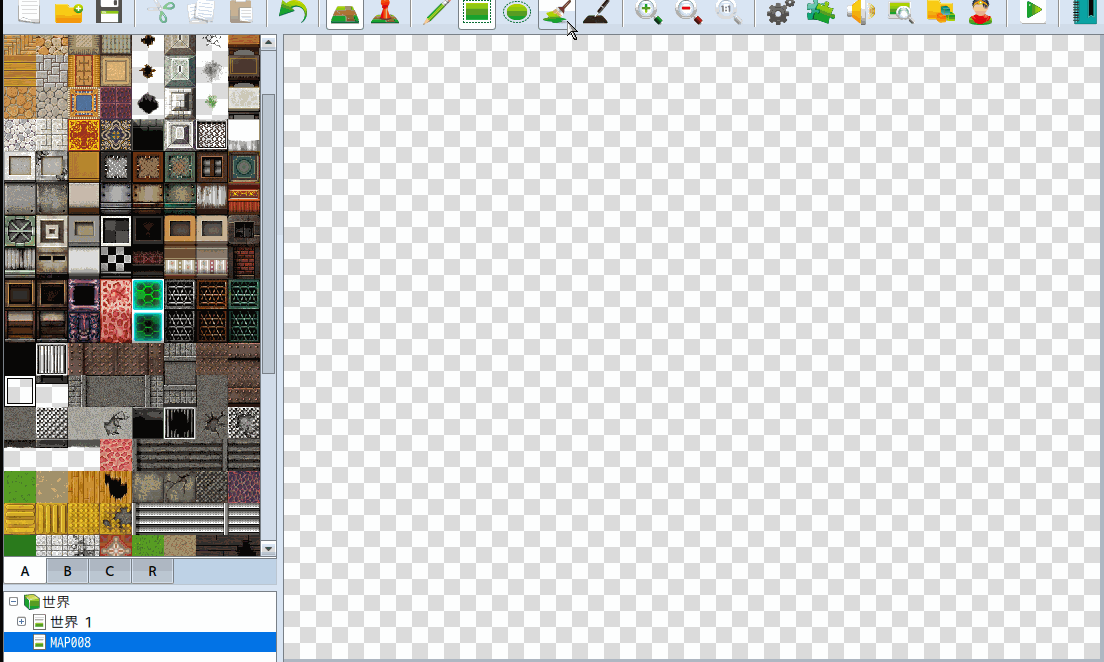Cut using the scissors icon
1104x662 pixels.
161,11
